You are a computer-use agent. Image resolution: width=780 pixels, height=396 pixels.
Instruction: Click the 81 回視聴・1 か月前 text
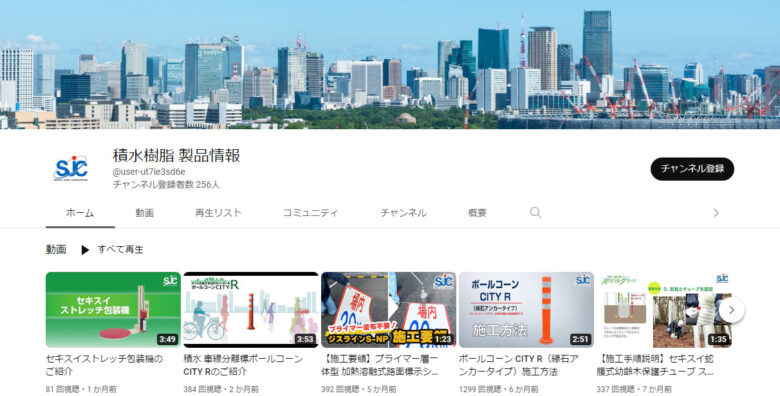point(81,389)
